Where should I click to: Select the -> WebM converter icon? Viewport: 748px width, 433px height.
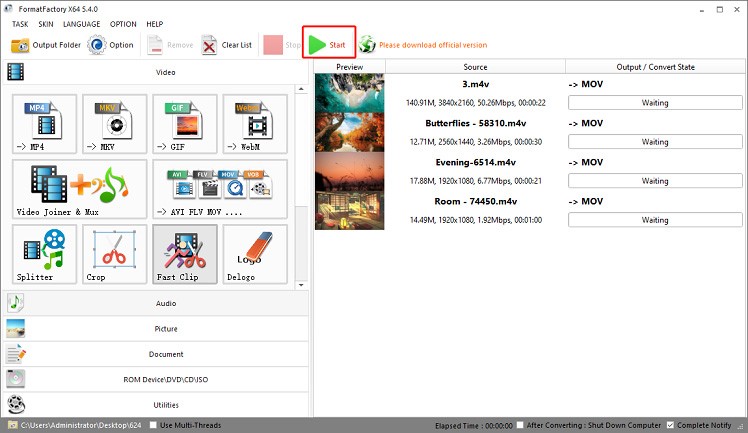tap(255, 124)
